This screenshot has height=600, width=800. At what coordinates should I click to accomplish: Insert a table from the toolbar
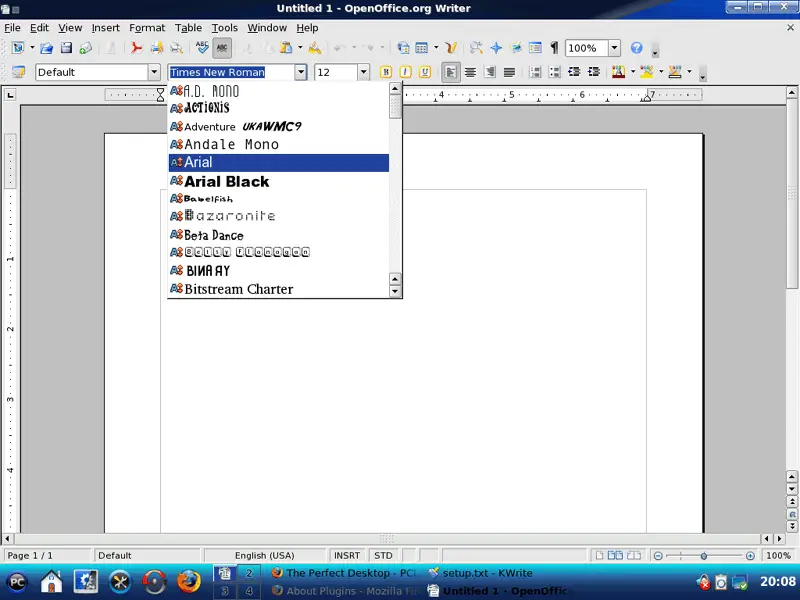pyautogui.click(x=421, y=48)
